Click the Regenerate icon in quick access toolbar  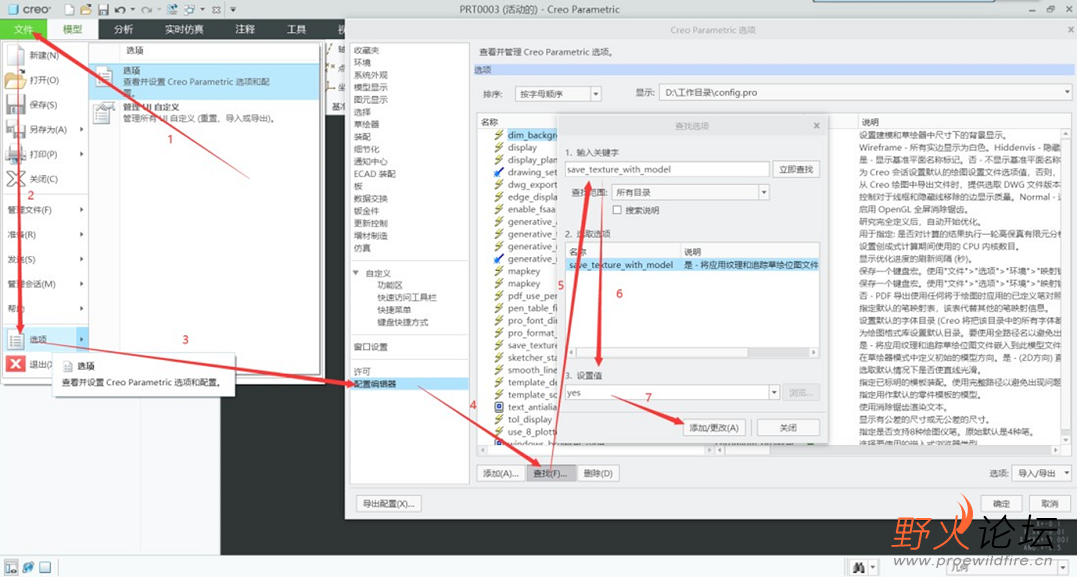172,10
